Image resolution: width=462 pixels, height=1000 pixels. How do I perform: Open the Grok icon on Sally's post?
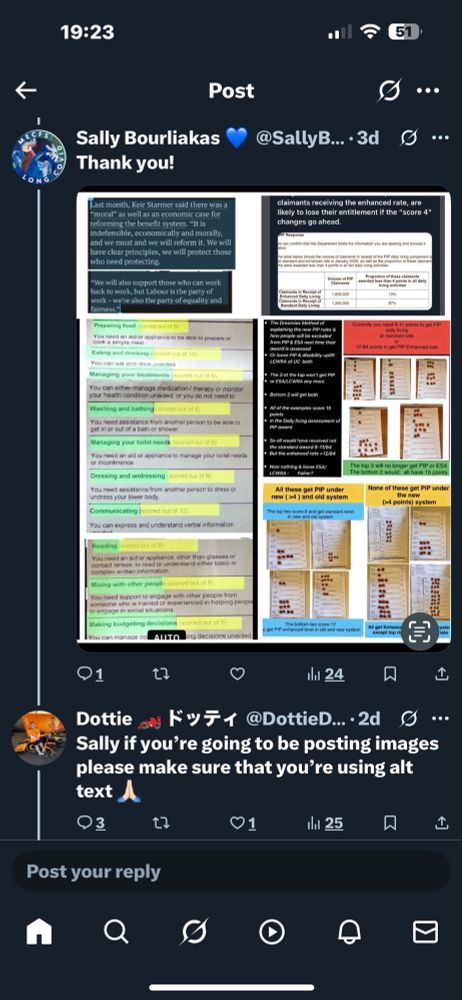point(408,138)
